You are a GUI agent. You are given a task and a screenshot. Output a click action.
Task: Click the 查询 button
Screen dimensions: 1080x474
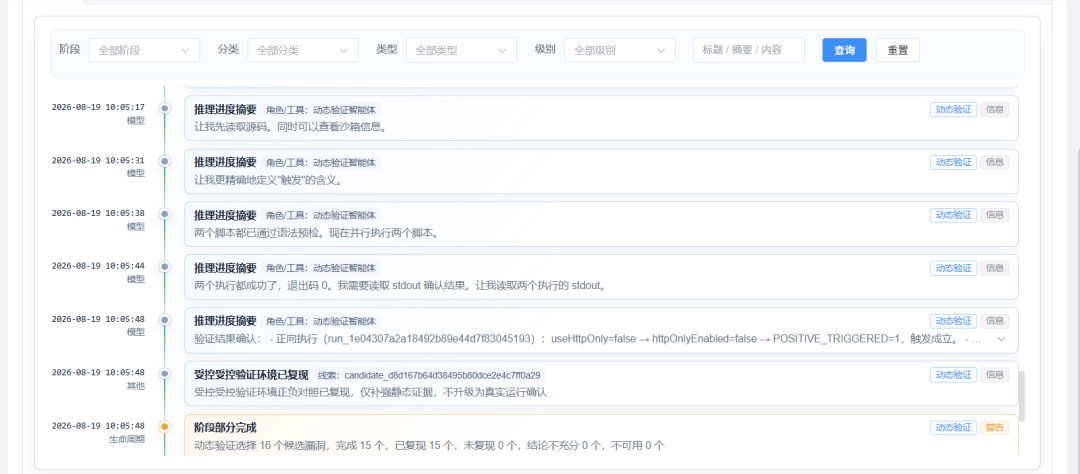click(x=844, y=50)
